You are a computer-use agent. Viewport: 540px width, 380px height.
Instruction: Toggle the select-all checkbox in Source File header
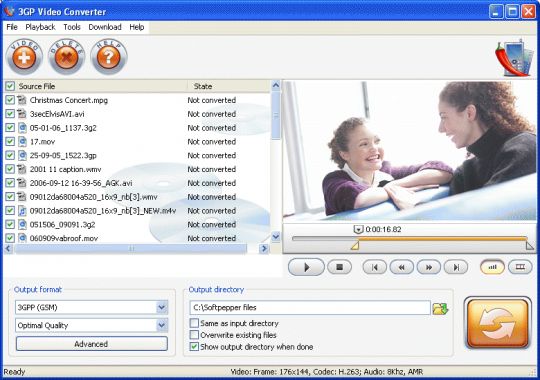[10, 86]
